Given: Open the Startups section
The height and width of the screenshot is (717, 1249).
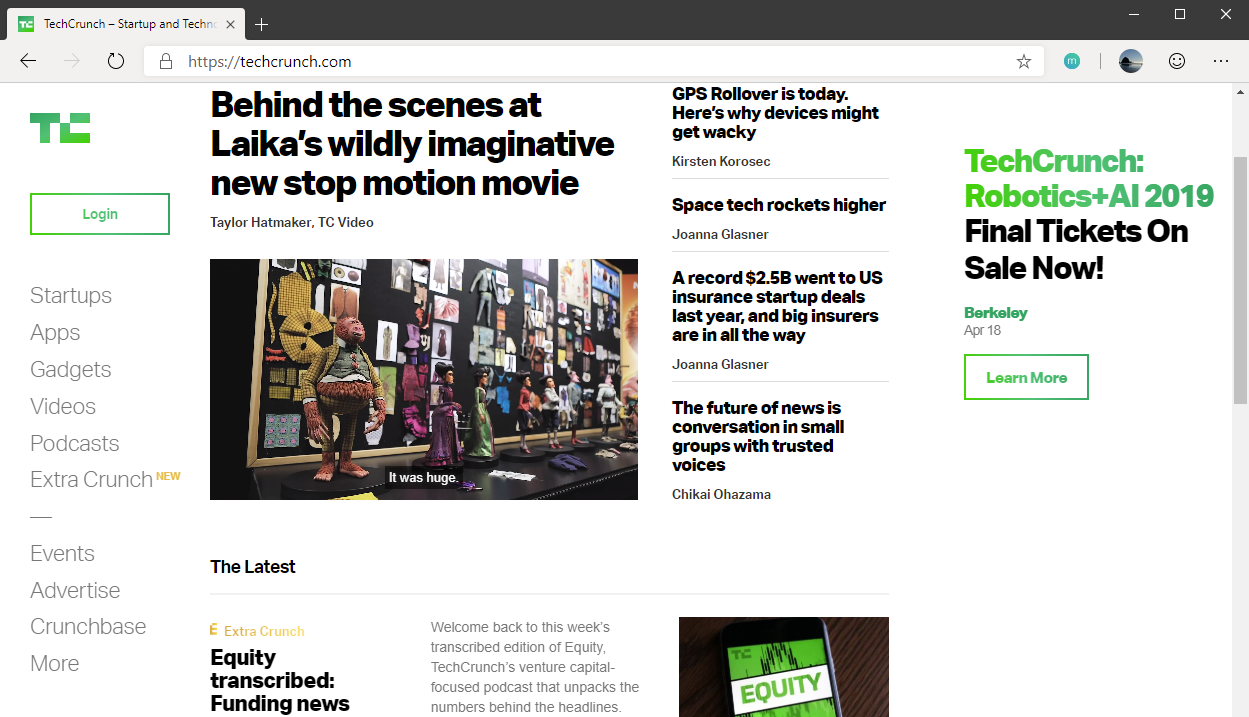Looking at the screenshot, I should (x=71, y=295).
